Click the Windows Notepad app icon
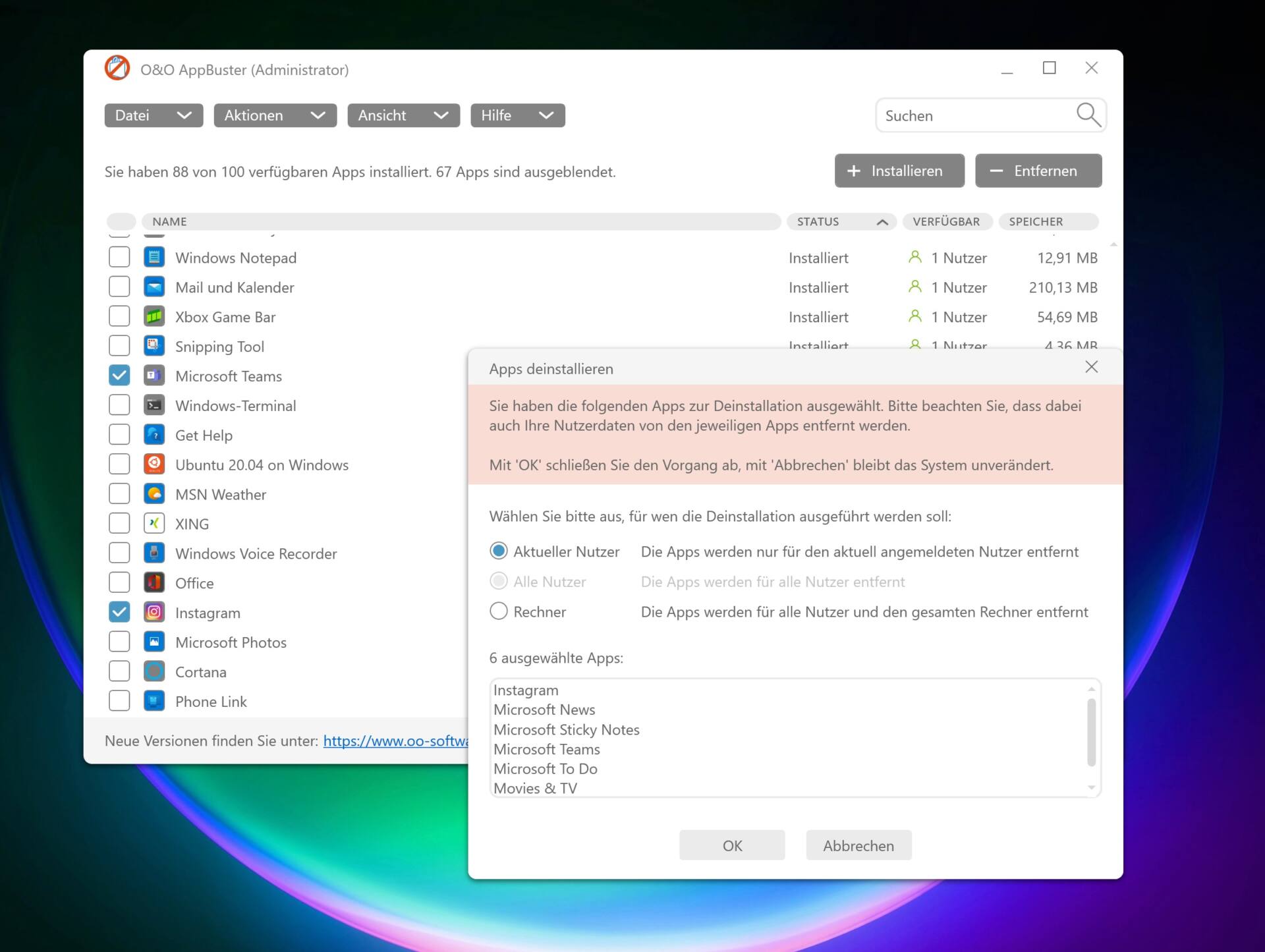This screenshot has height=952, width=1265. tap(154, 257)
